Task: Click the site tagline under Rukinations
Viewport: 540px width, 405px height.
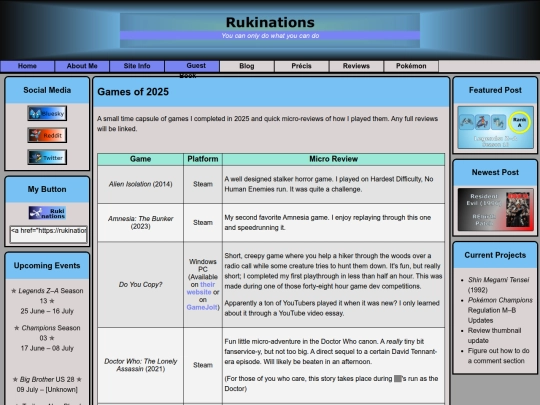Action: click(x=270, y=36)
